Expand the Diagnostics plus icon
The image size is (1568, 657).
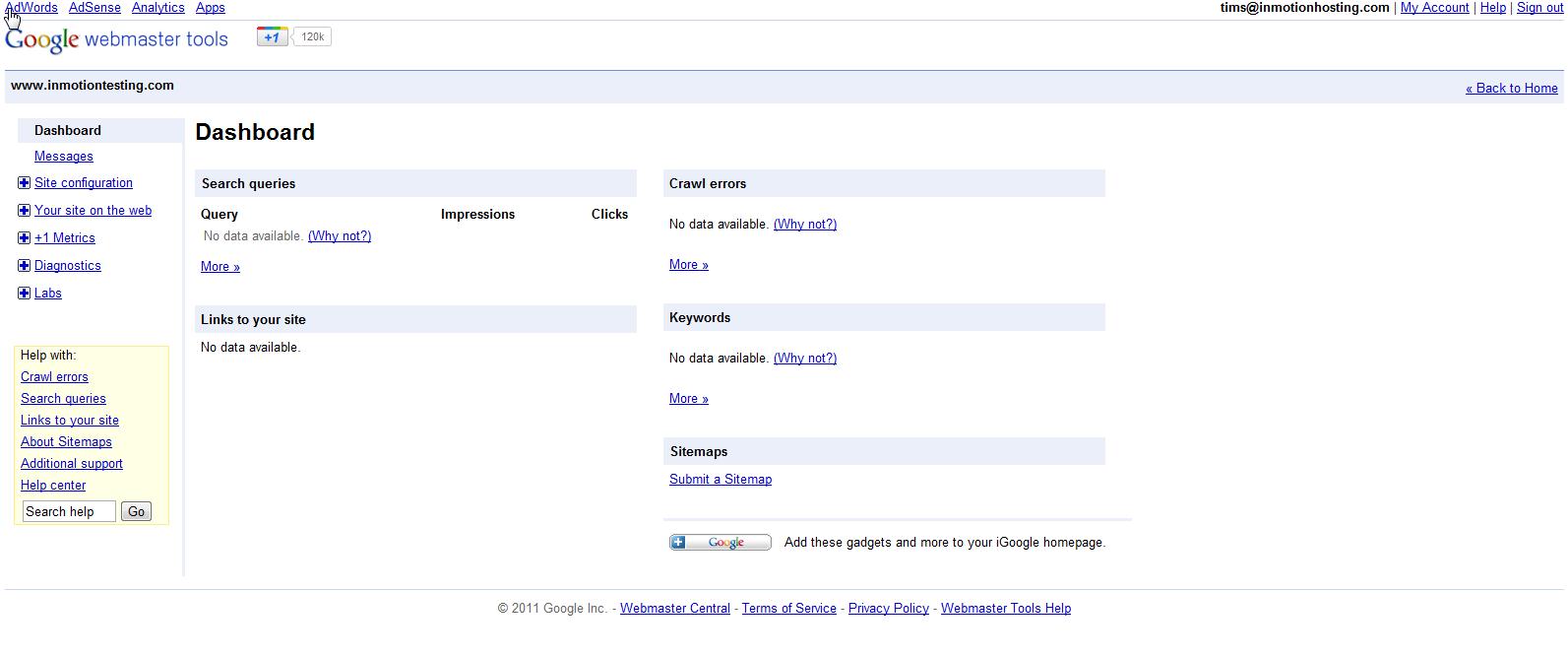(x=25, y=266)
